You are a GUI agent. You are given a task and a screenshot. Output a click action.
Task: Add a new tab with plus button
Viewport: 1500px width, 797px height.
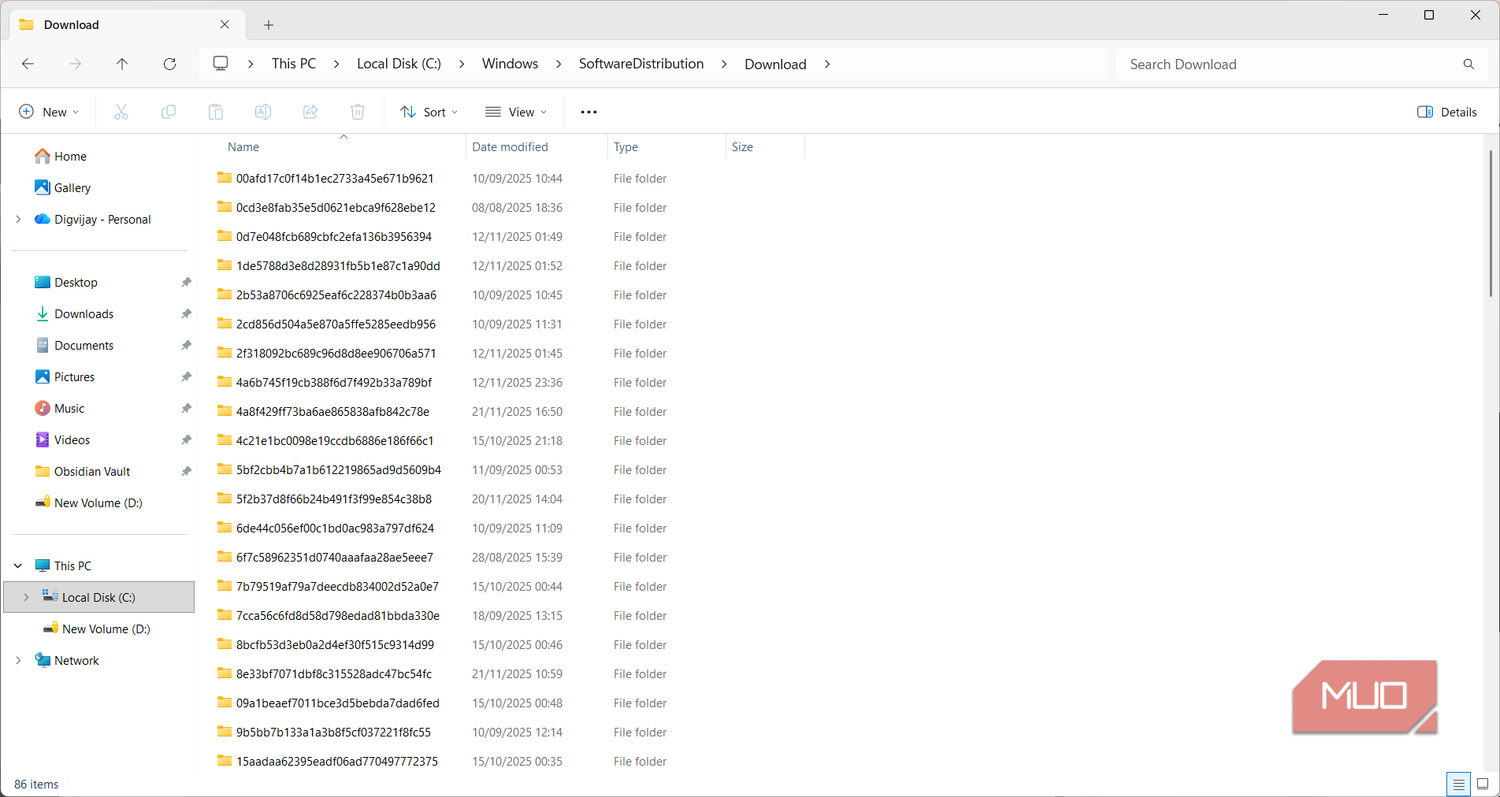268,25
